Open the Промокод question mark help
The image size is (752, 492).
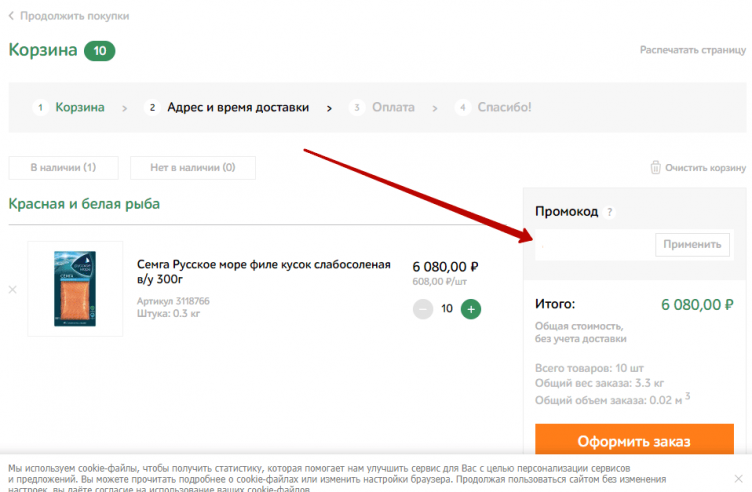click(x=610, y=212)
